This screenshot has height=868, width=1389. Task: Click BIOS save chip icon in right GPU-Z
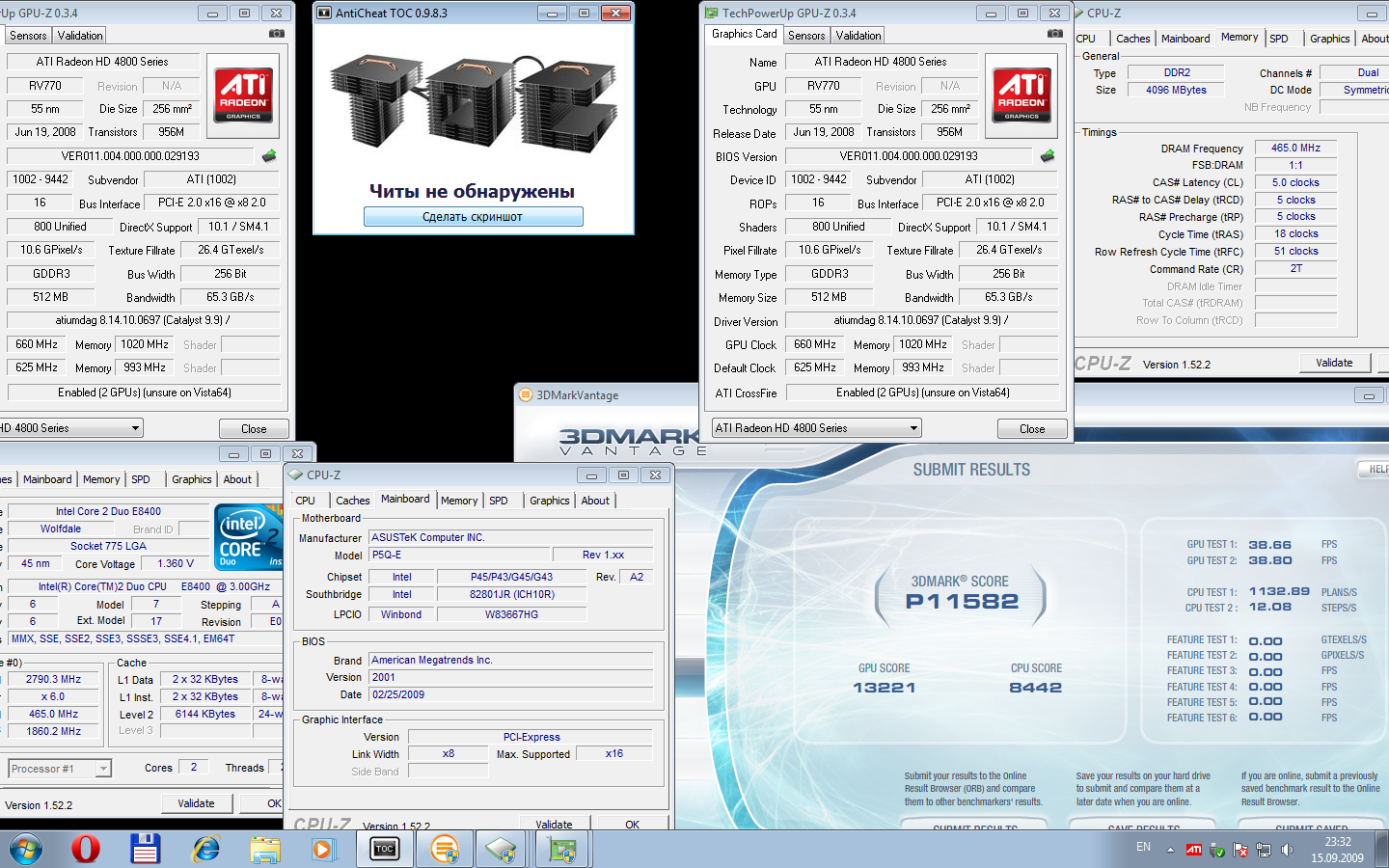tap(1048, 155)
